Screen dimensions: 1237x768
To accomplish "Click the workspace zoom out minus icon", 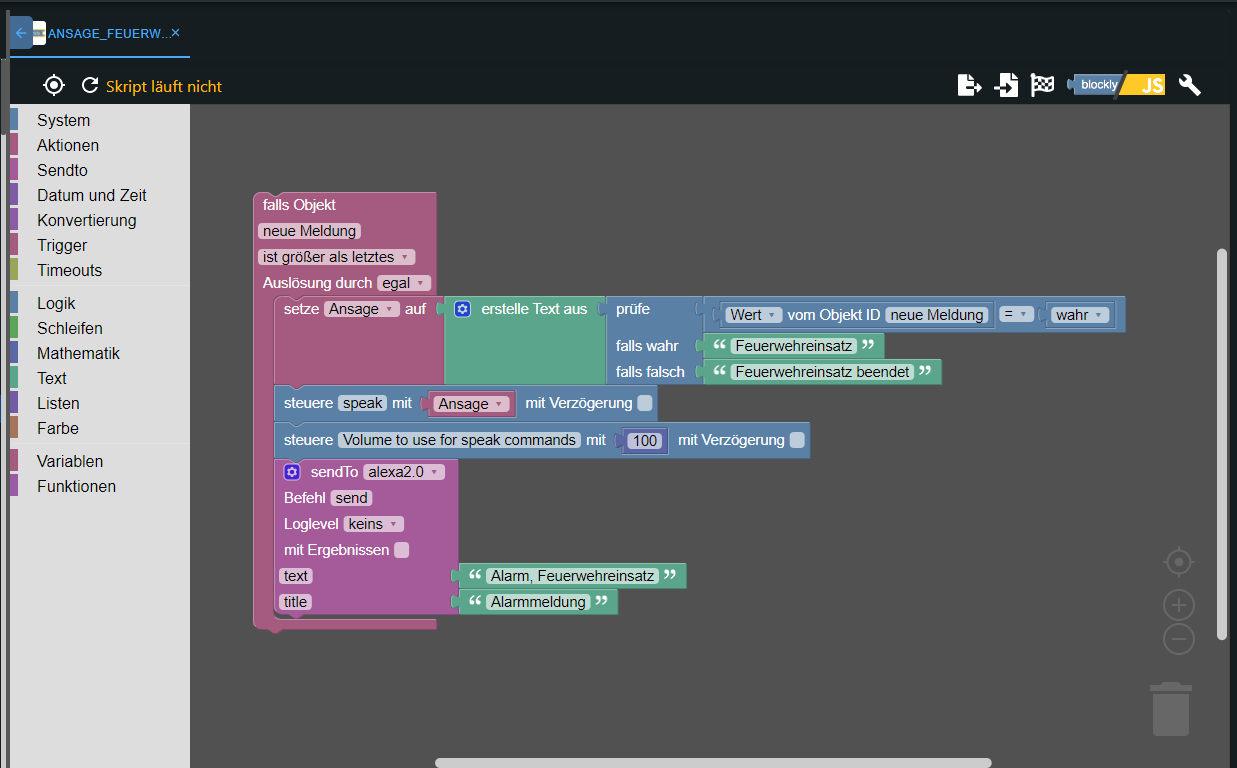I will 1179,639.
